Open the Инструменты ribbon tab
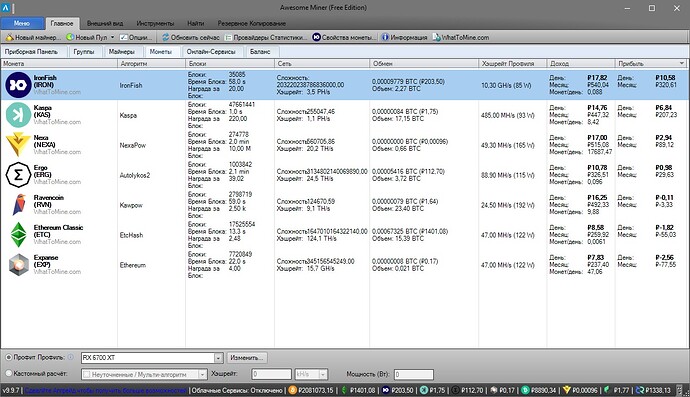This screenshot has width=690, height=397. [x=155, y=23]
